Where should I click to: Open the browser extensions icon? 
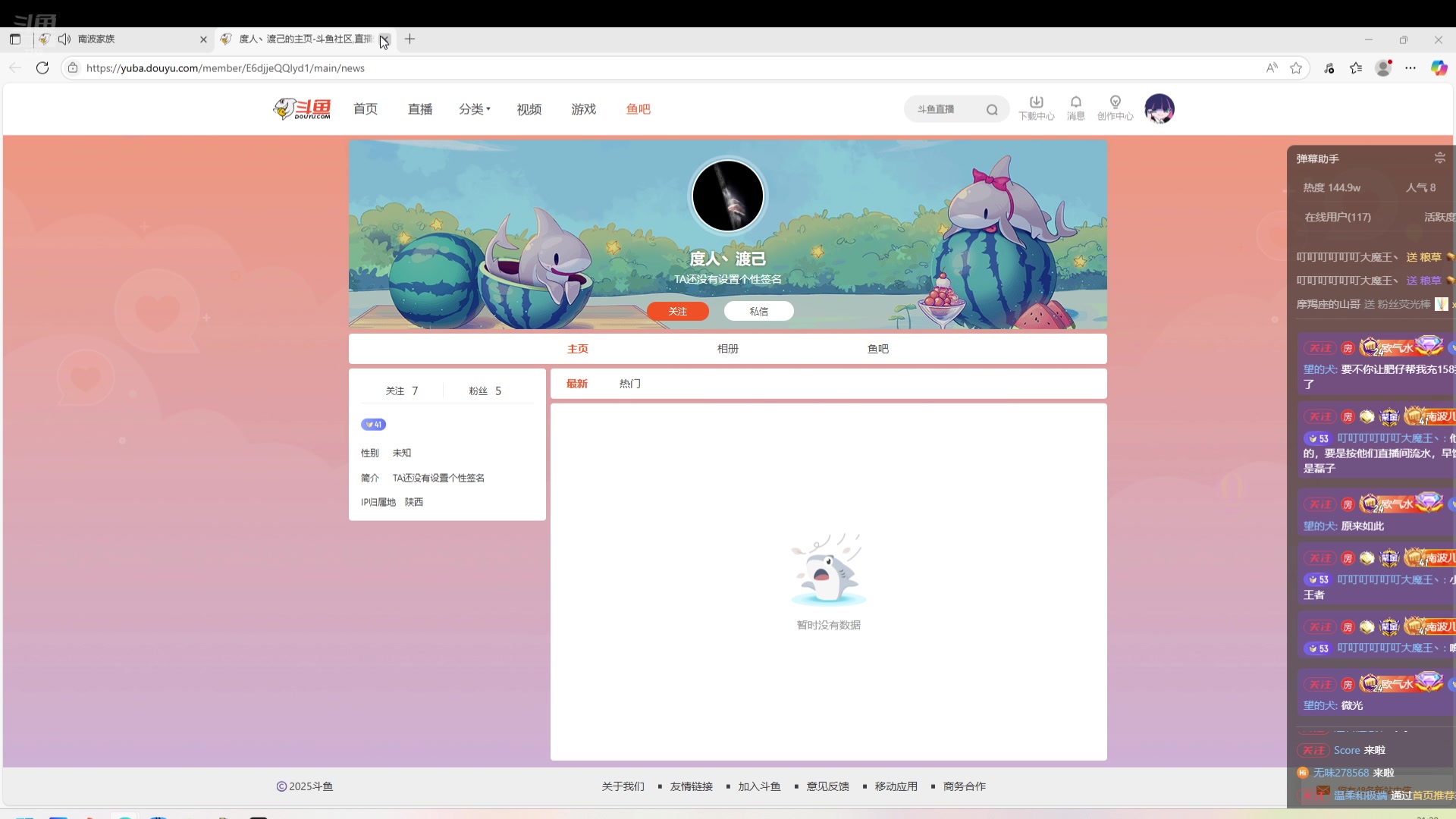coord(1329,67)
